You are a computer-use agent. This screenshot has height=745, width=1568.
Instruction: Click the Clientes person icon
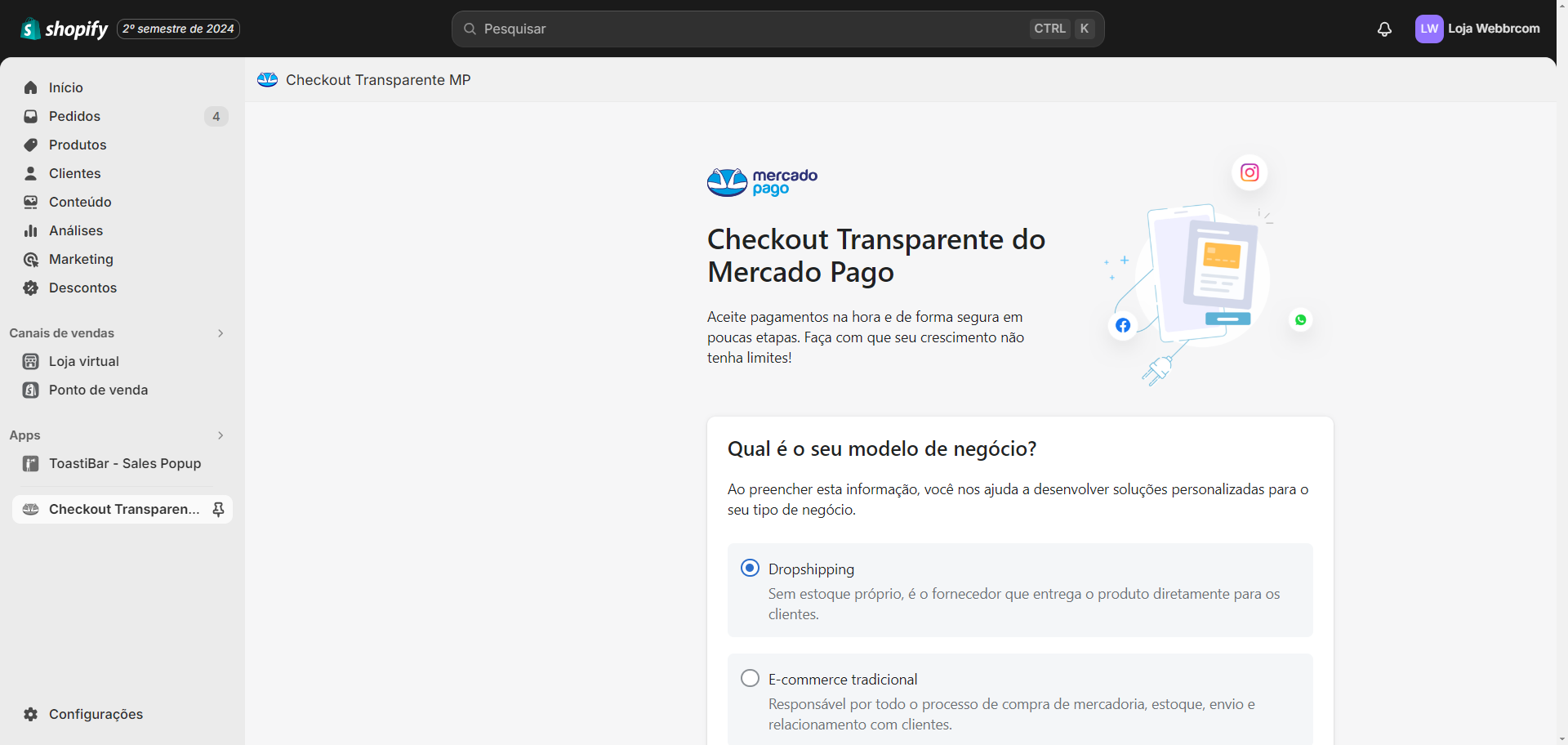[x=31, y=173]
